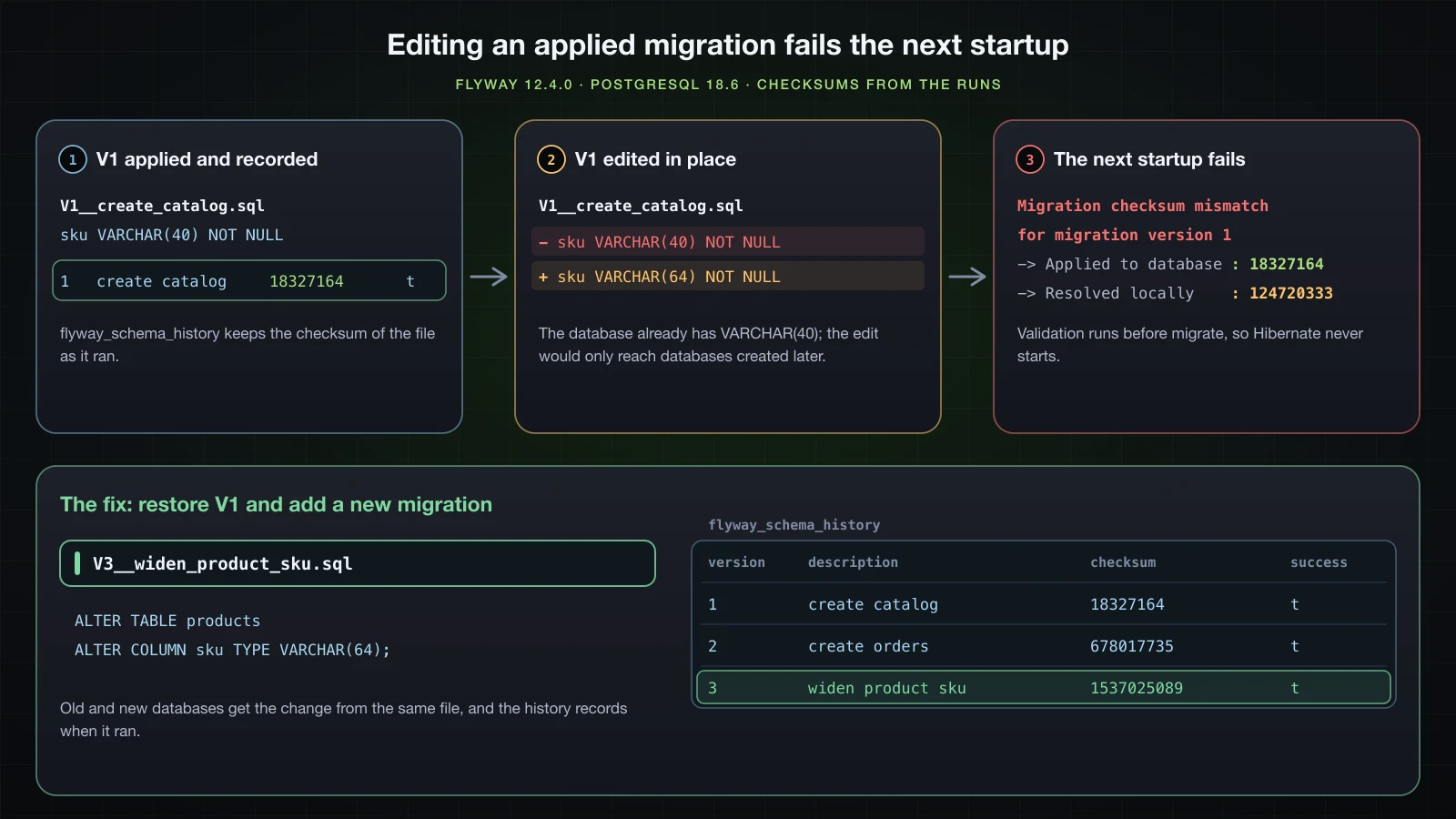
Task: Select the heading "V1 edited in place"
Action: (x=655, y=159)
